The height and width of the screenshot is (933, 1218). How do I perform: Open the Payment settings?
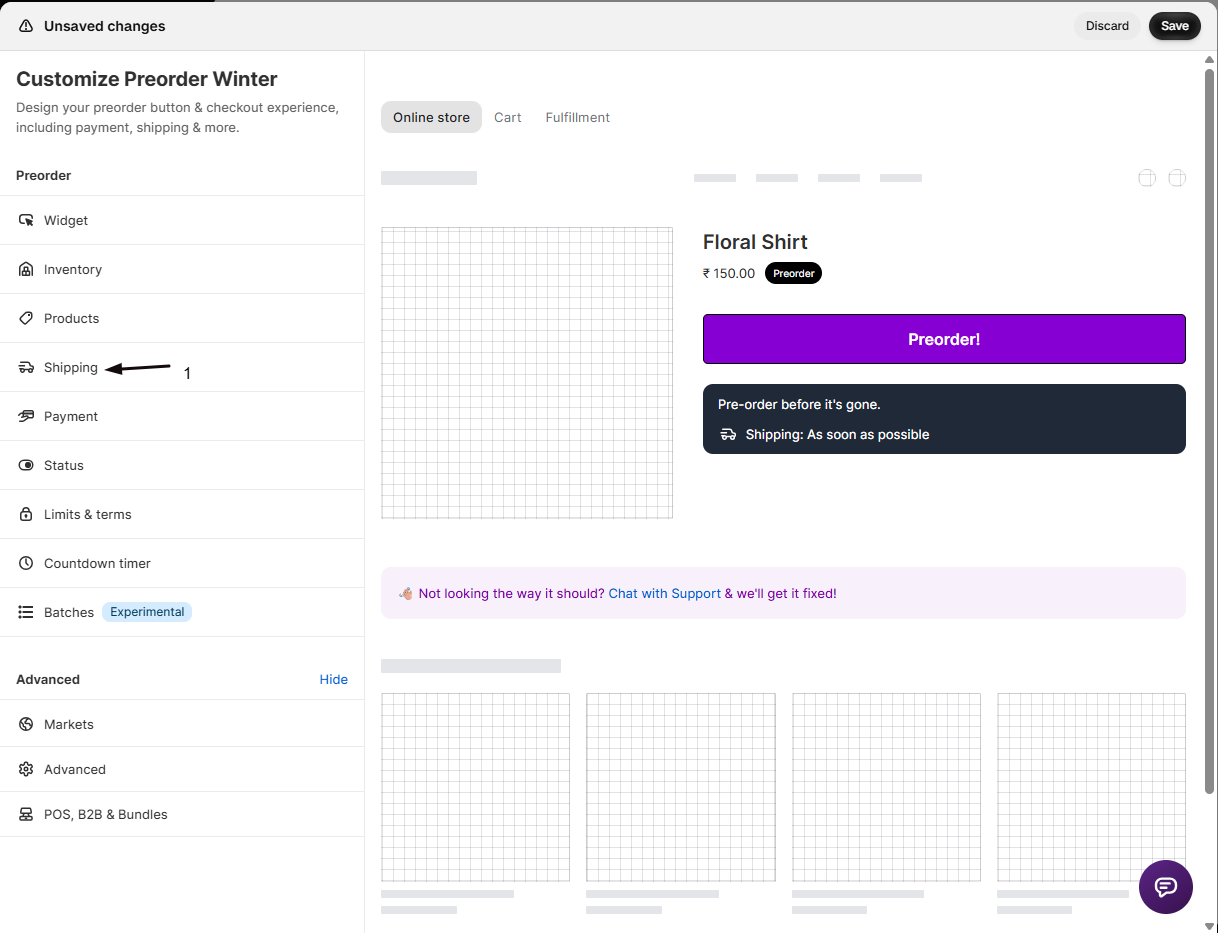[x=182, y=416]
